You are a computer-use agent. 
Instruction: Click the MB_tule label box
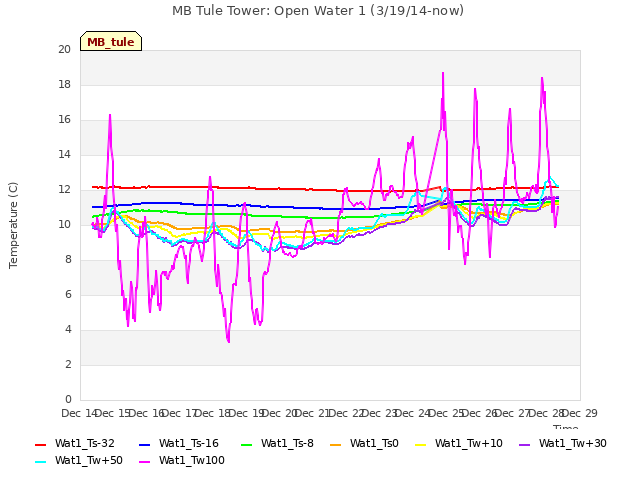(x=111, y=41)
